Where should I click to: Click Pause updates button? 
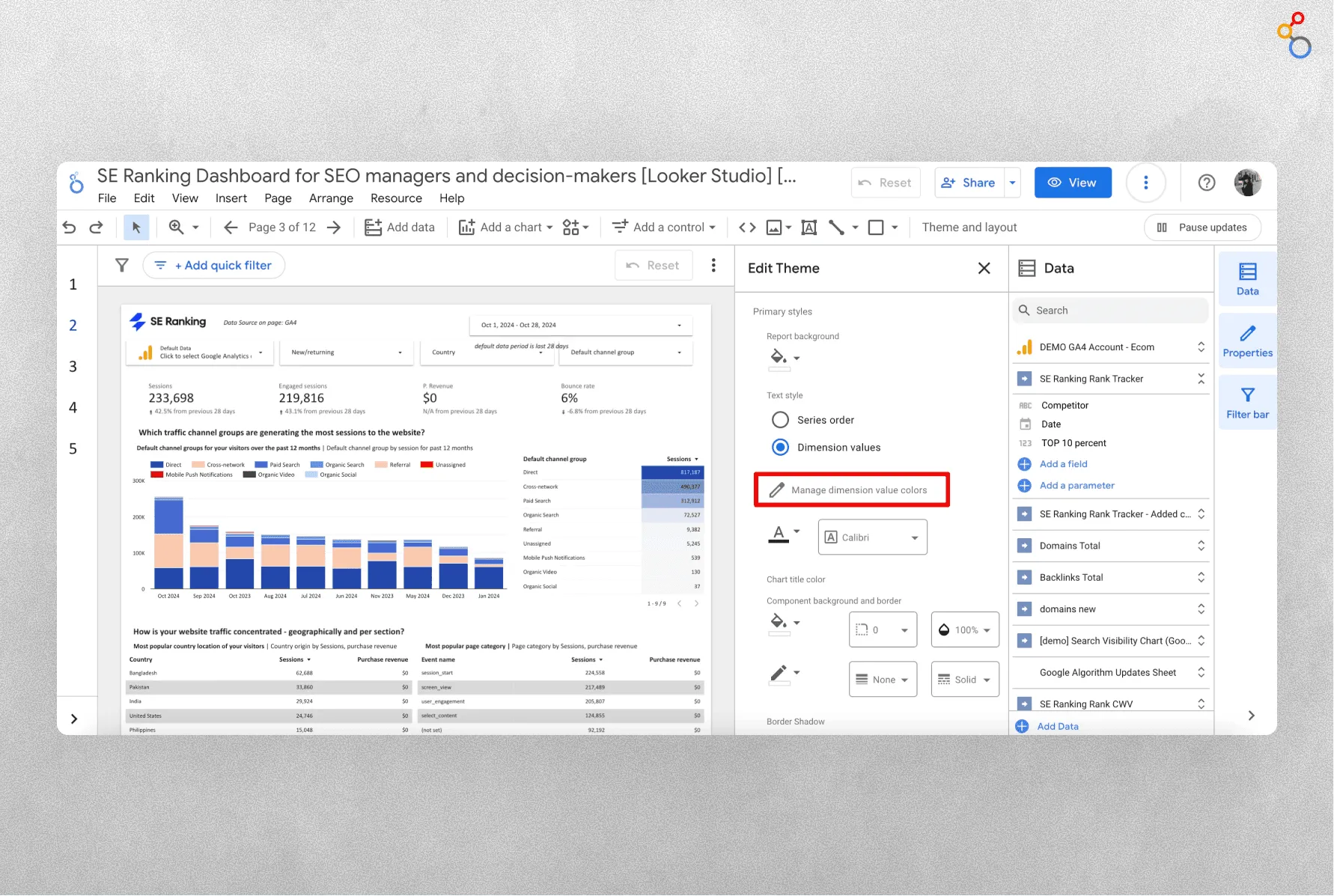click(x=1202, y=228)
